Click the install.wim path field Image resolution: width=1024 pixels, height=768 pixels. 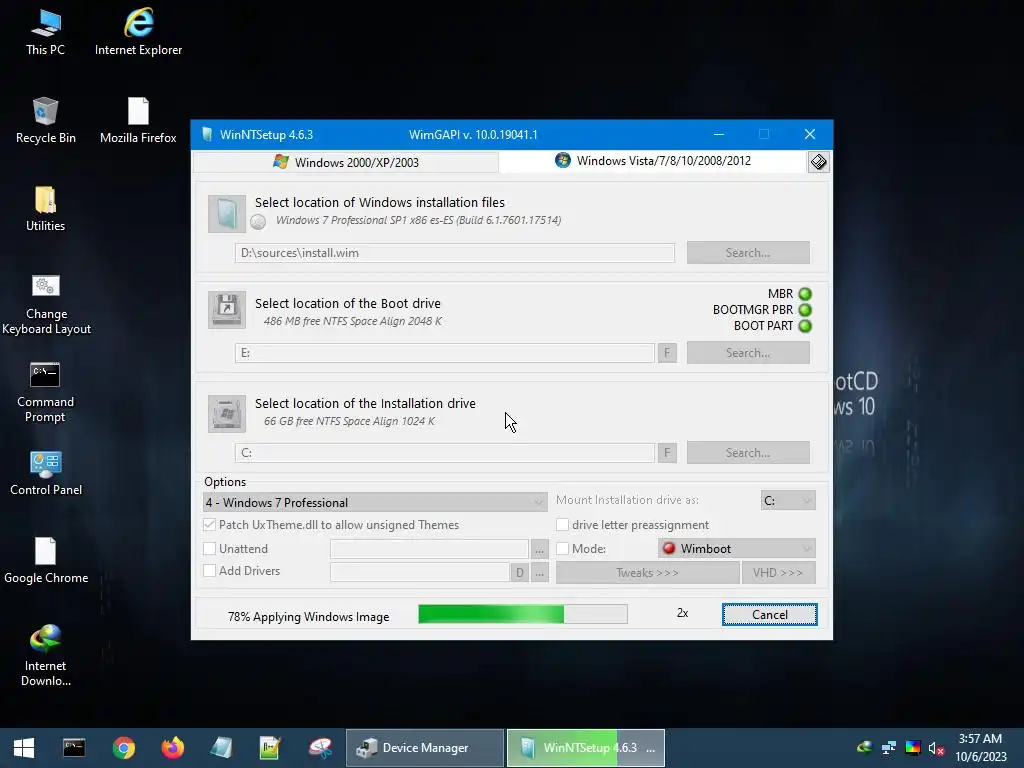point(455,253)
